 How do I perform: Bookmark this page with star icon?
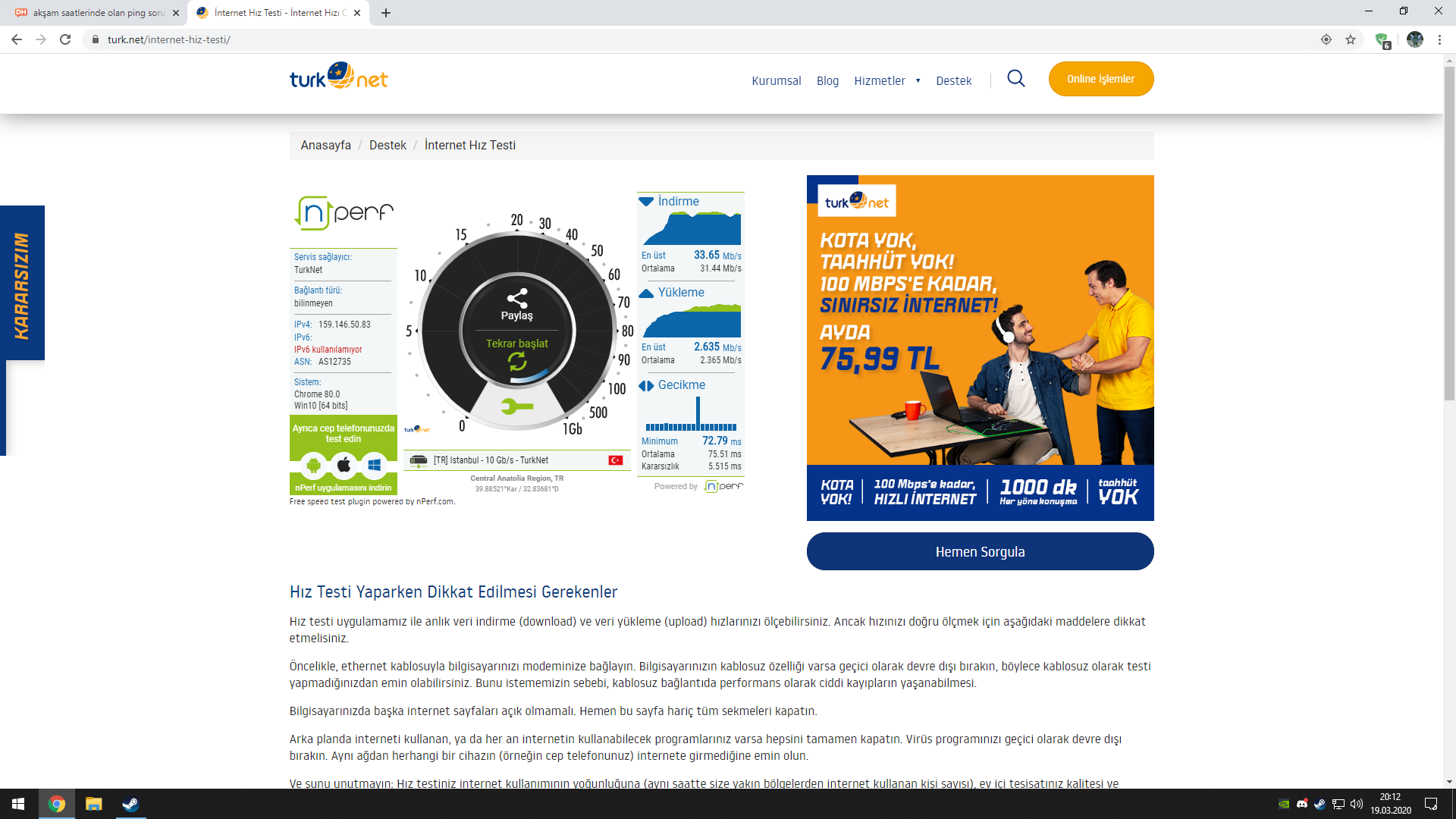1351,39
